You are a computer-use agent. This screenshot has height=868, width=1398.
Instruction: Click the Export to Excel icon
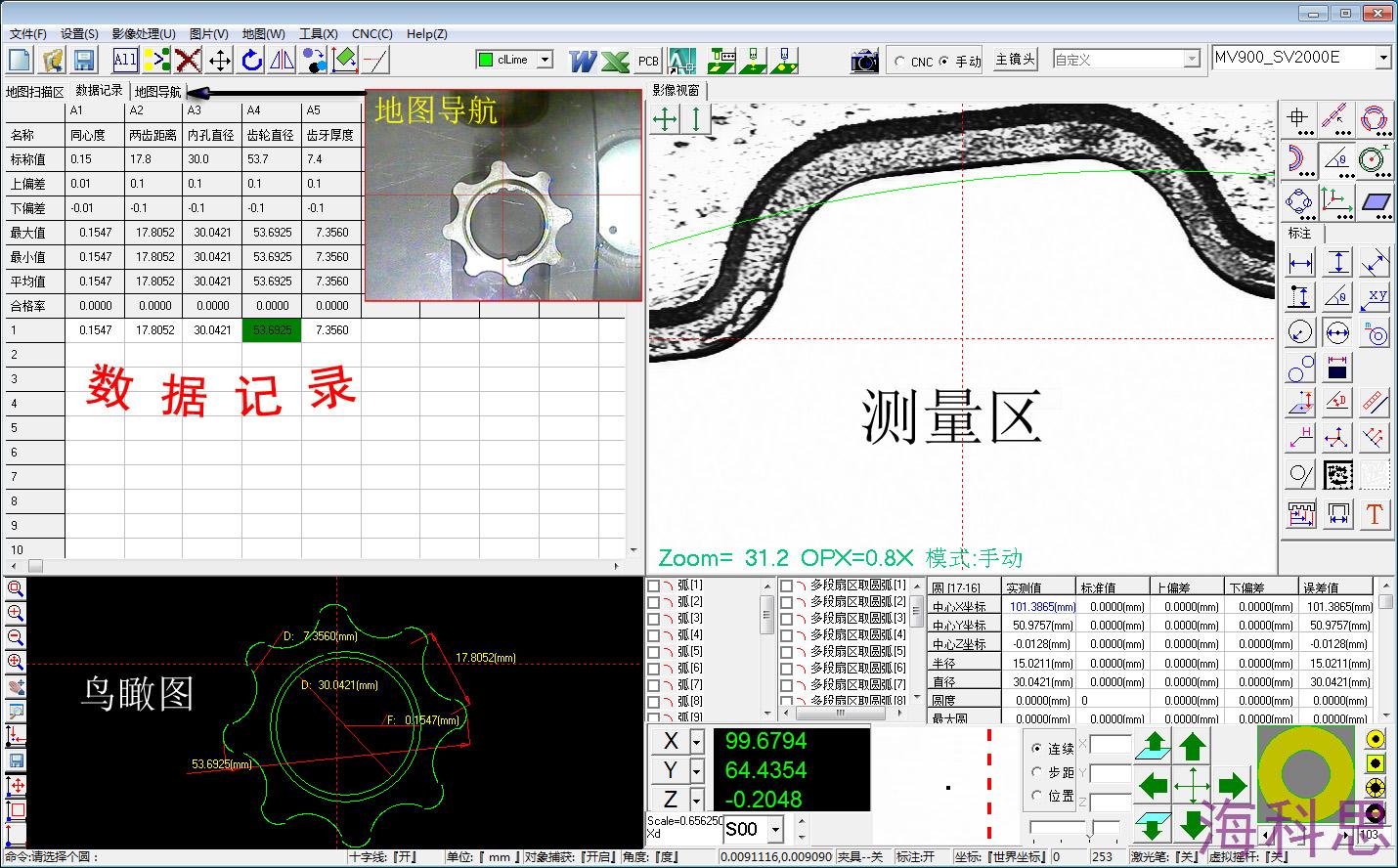(615, 61)
